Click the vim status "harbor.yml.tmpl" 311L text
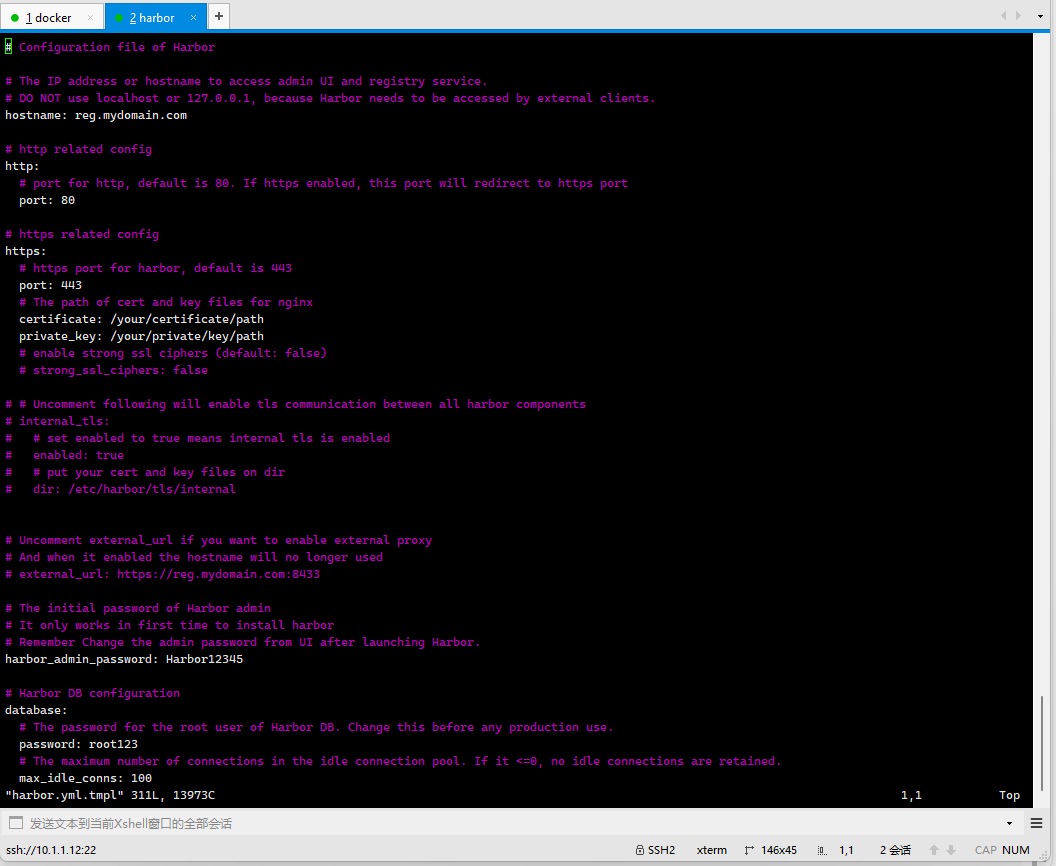 pyautogui.click(x=110, y=795)
